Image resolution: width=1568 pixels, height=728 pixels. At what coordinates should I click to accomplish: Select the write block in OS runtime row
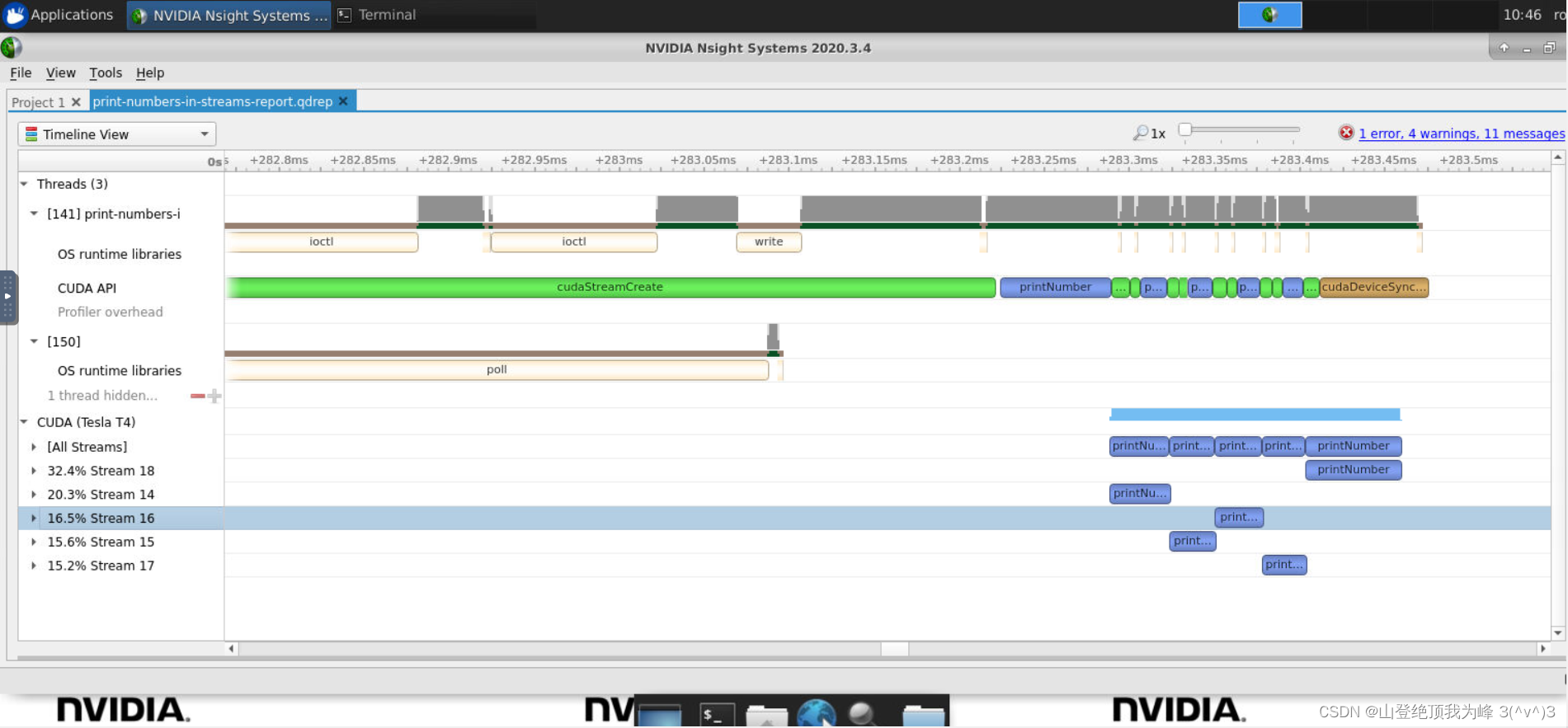coord(769,242)
